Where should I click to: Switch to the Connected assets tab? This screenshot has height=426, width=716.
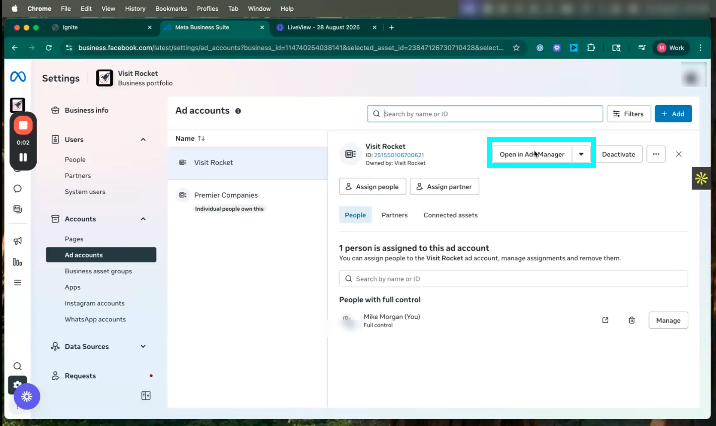pos(450,215)
